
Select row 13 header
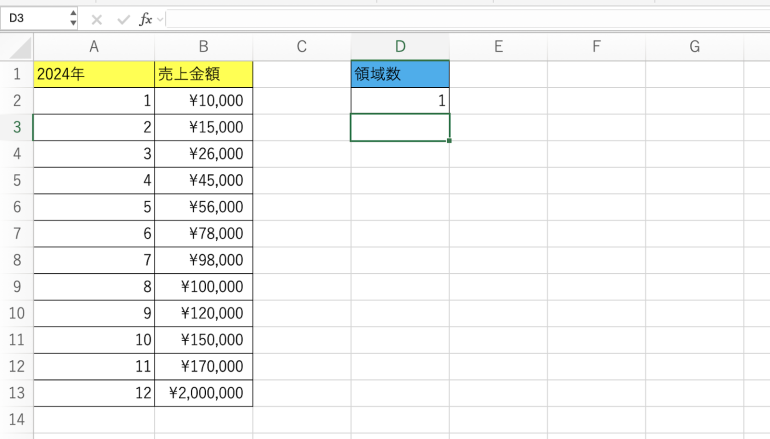click(x=16, y=393)
